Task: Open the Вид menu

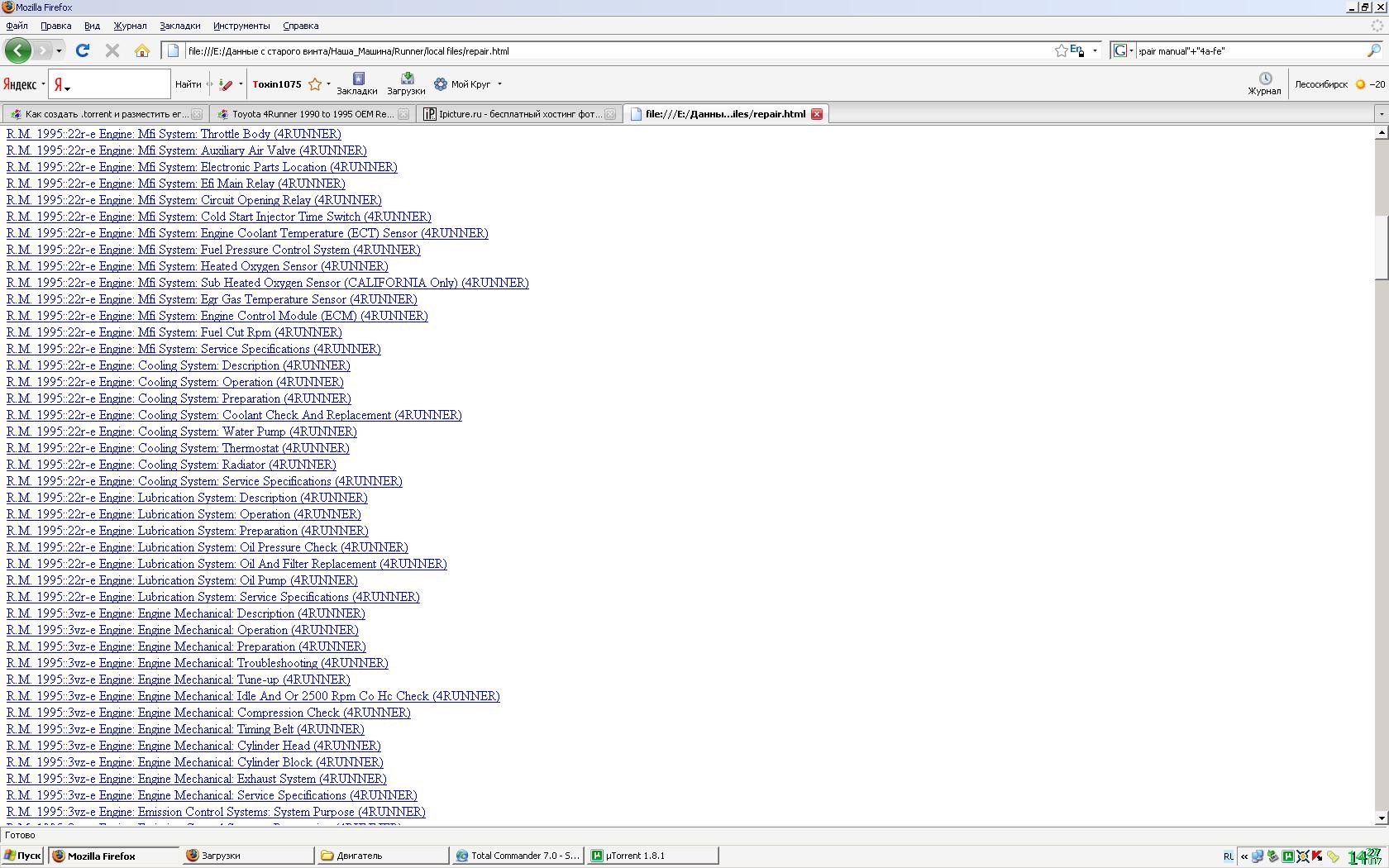Action: tap(92, 26)
